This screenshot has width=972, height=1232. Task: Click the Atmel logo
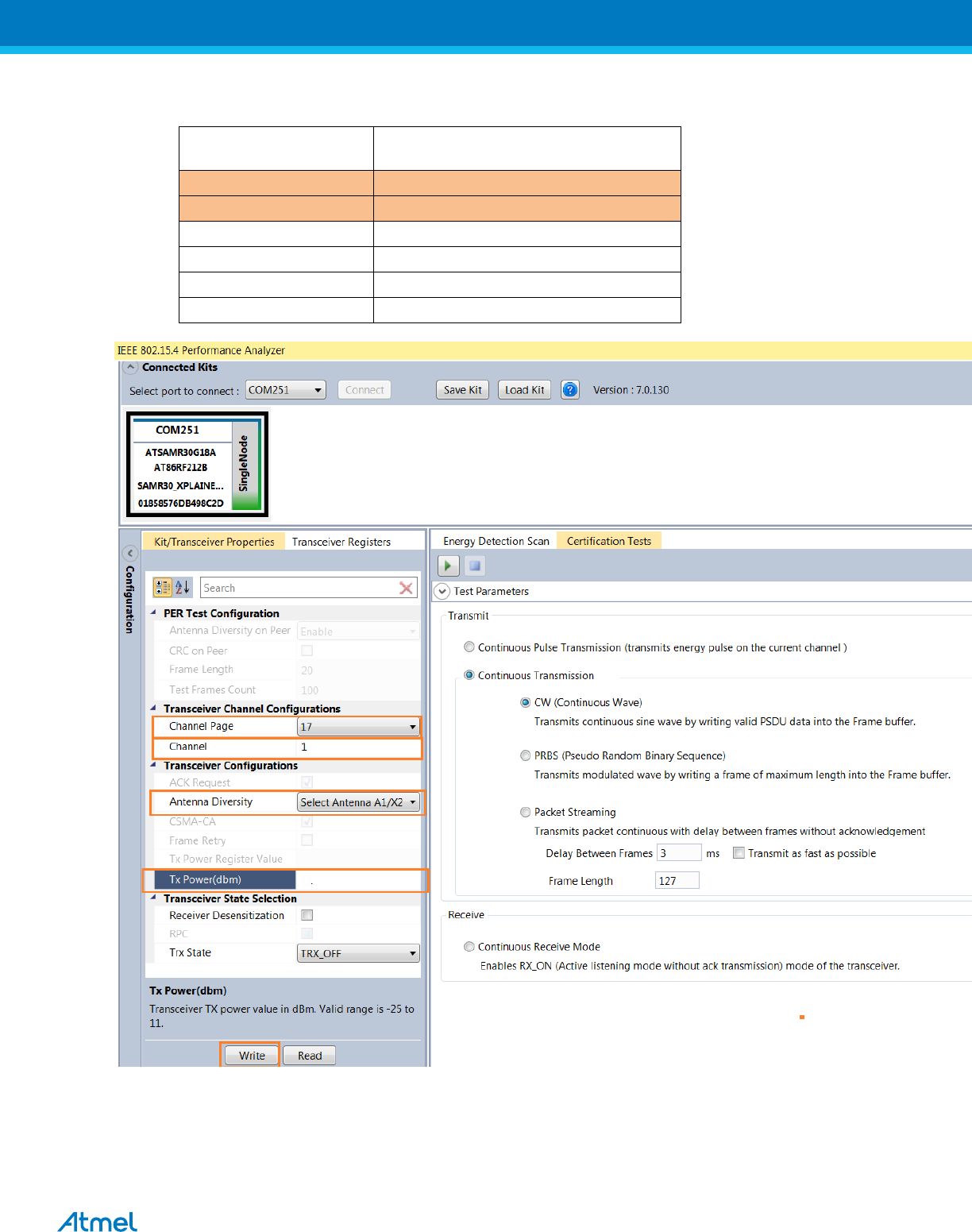pyautogui.click(x=98, y=1222)
